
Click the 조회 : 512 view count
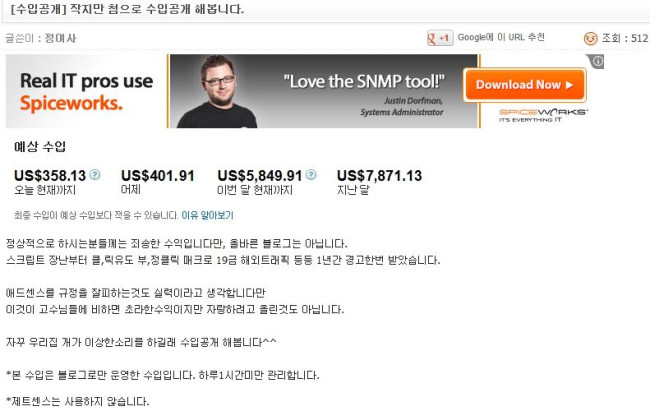[x=625, y=39]
